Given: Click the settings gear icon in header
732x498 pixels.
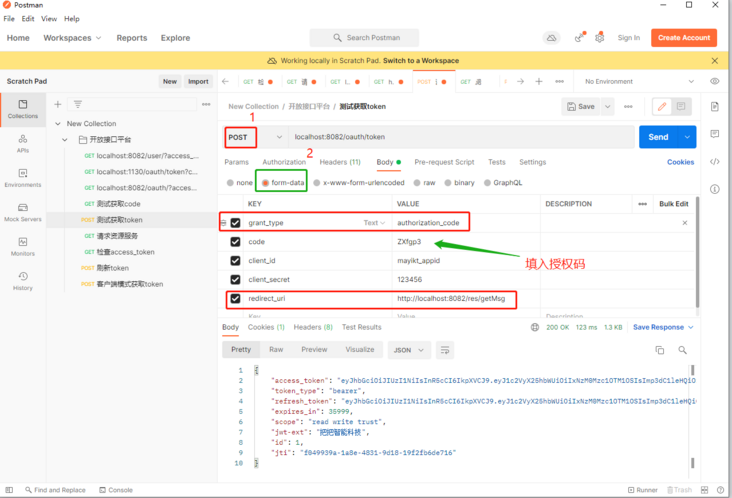Looking at the screenshot, I should click(x=599, y=38).
